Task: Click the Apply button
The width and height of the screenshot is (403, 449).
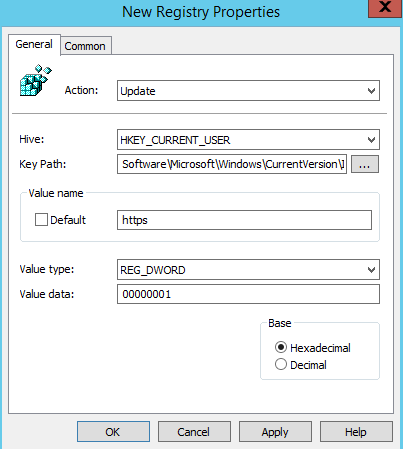Action: click(x=275, y=432)
